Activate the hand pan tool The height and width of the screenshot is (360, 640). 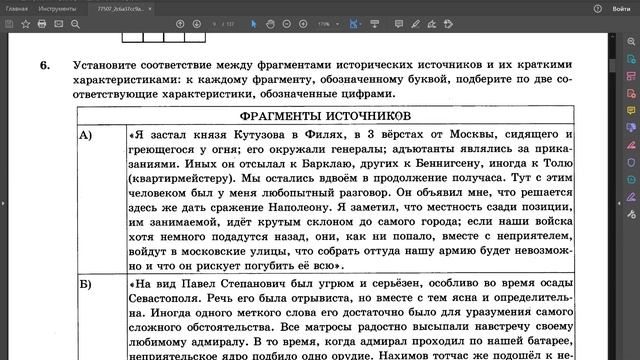270,24
